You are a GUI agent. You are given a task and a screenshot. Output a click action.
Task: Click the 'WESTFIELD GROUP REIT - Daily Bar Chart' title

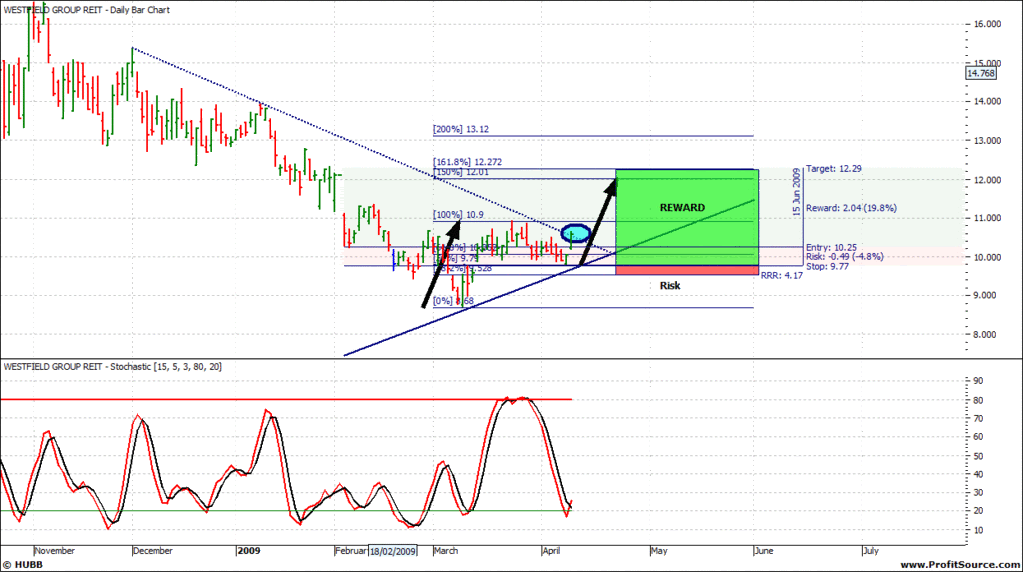[86, 10]
